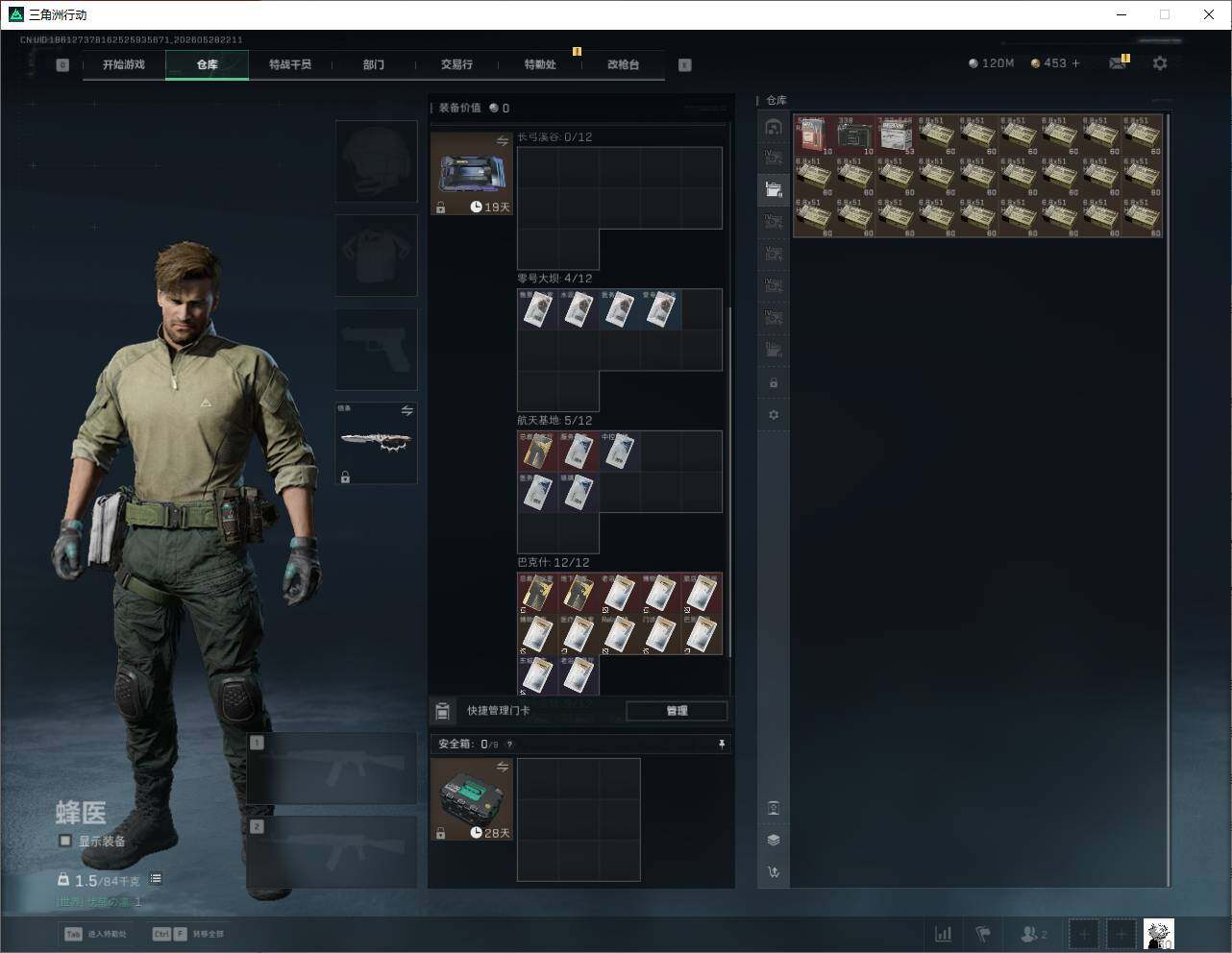Viewport: 1232px width, 953px height.
Task: Open the 特勤处 tab
Action: point(540,64)
